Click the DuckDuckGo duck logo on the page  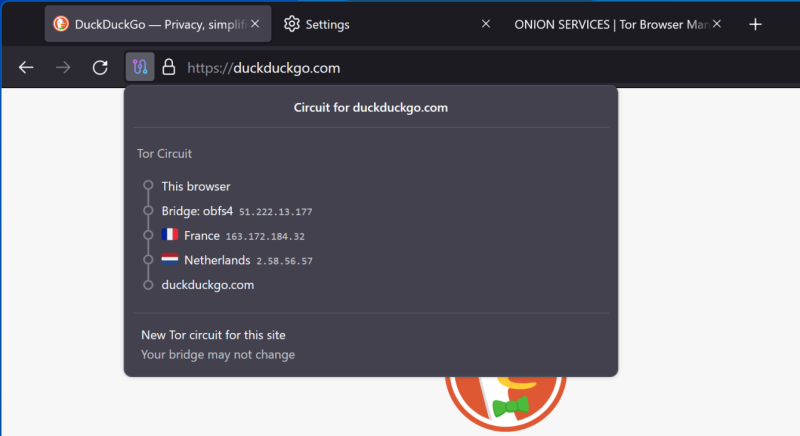click(506, 403)
